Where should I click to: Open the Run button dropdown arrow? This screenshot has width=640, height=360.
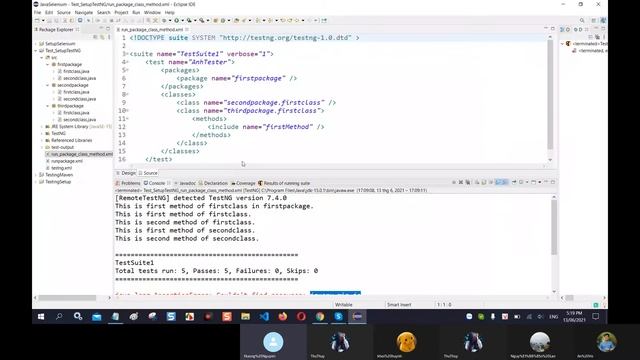coord(182,20)
